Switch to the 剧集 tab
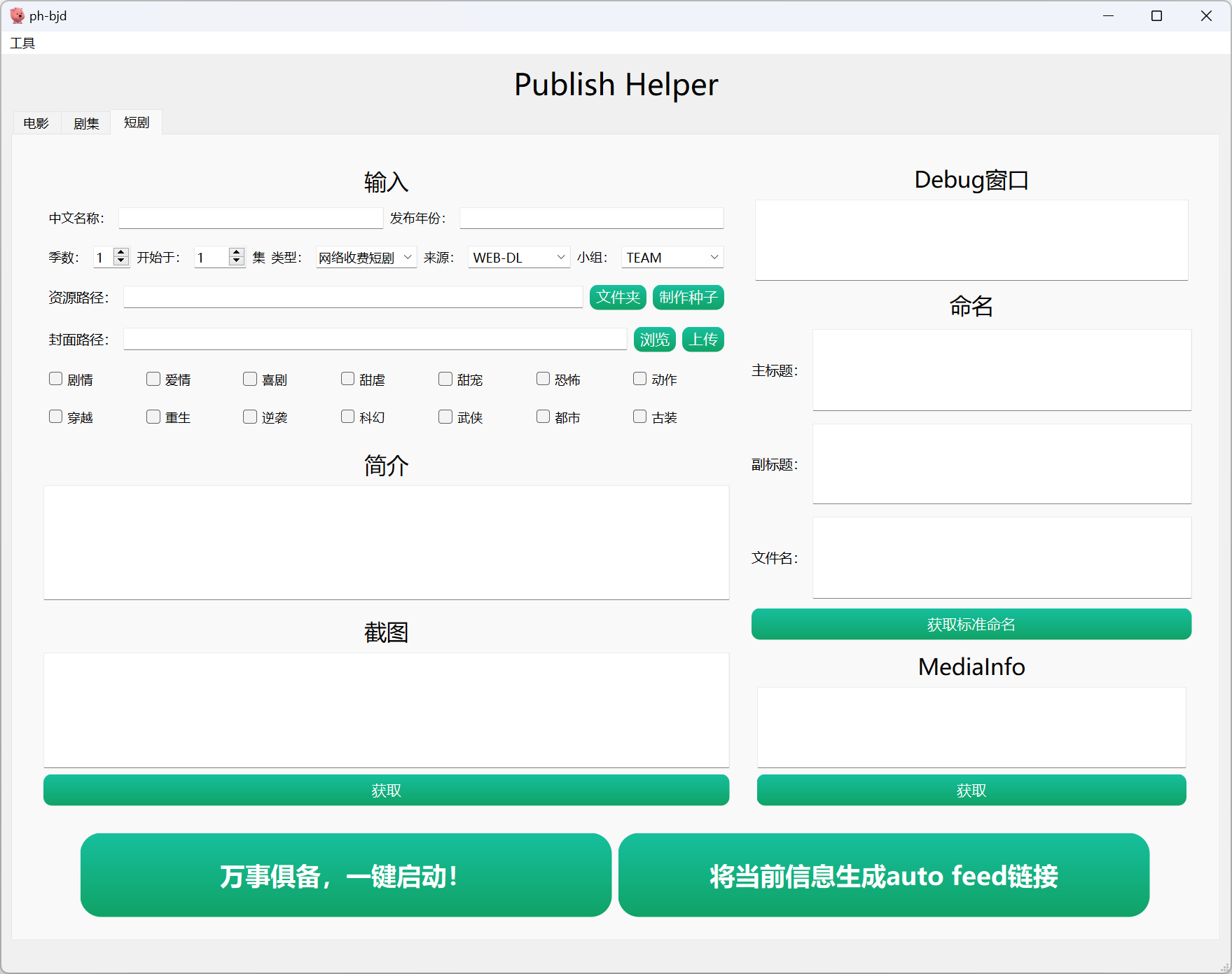 click(x=86, y=123)
